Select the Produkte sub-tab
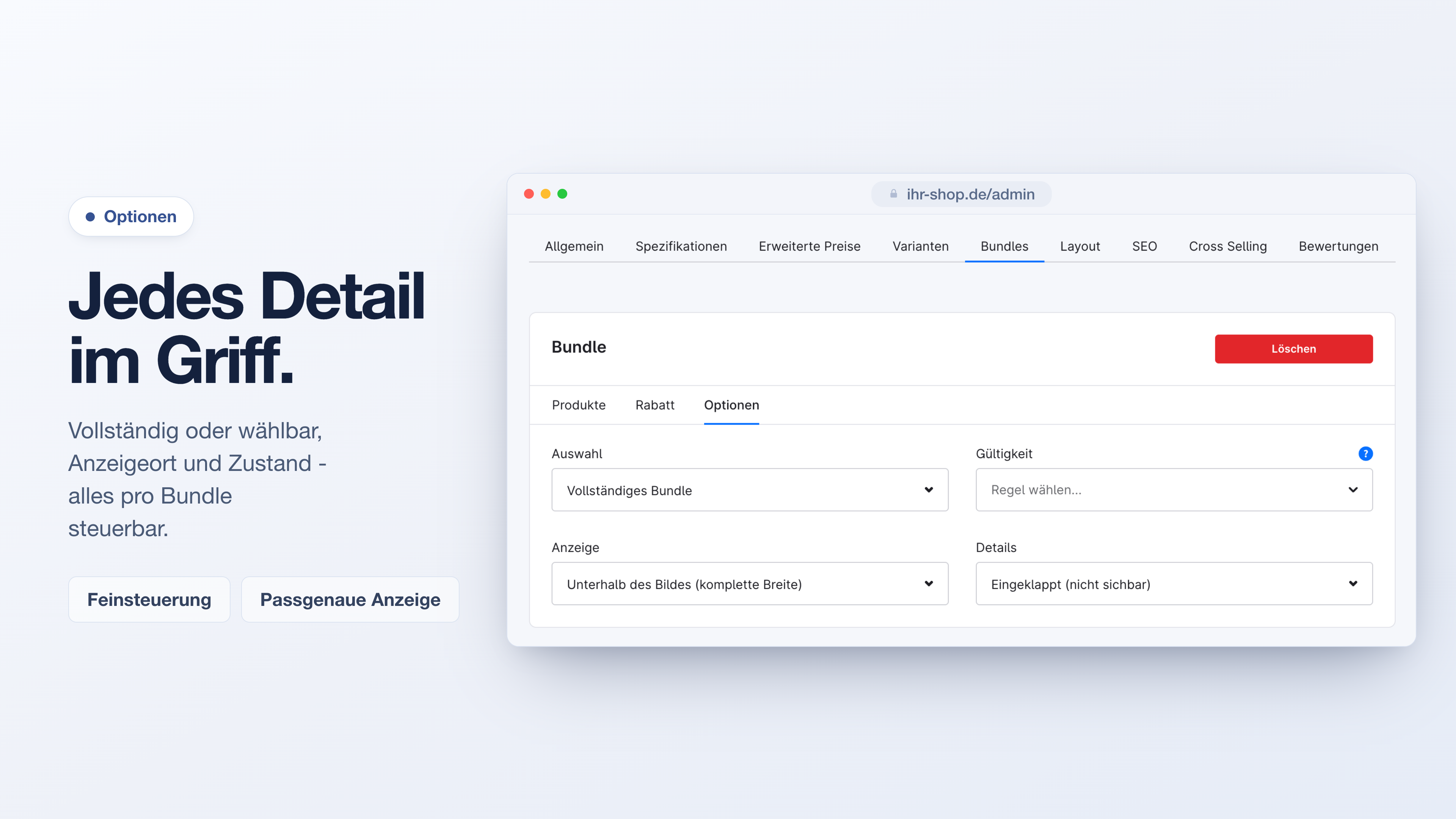Screen dimensions: 1456x819 click(x=578, y=405)
